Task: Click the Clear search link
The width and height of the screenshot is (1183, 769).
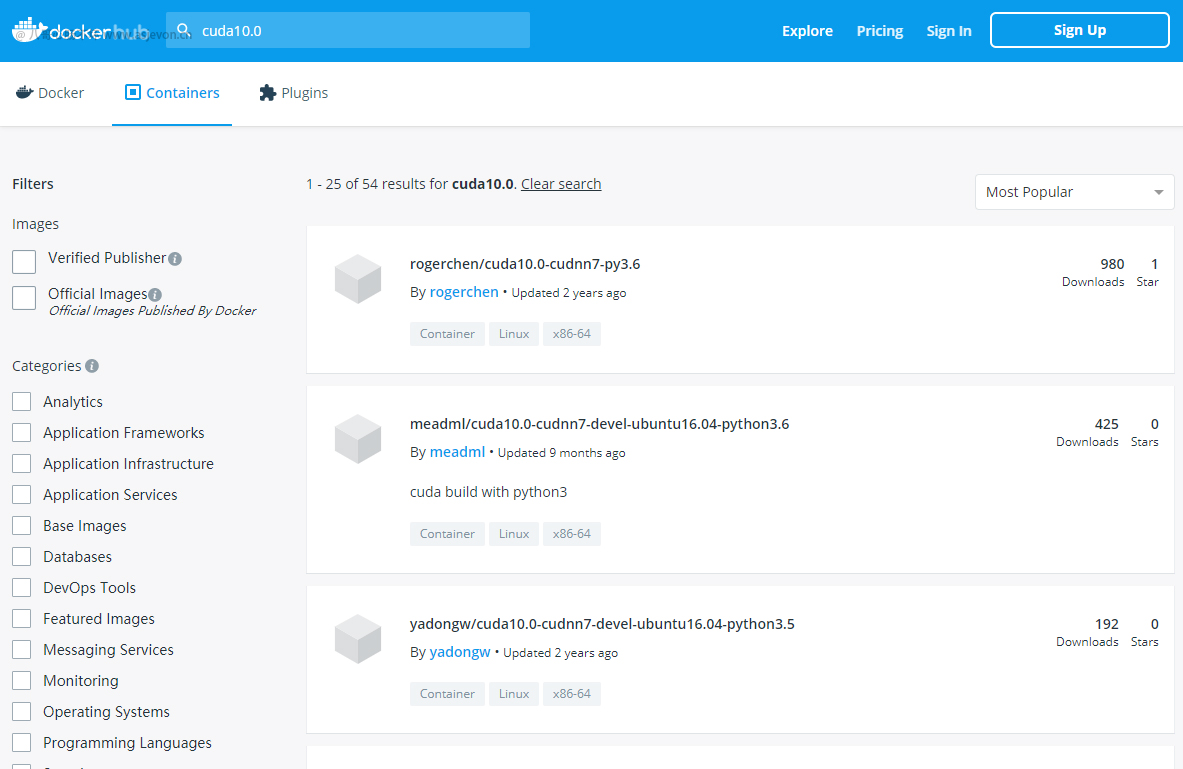Action: coord(561,184)
